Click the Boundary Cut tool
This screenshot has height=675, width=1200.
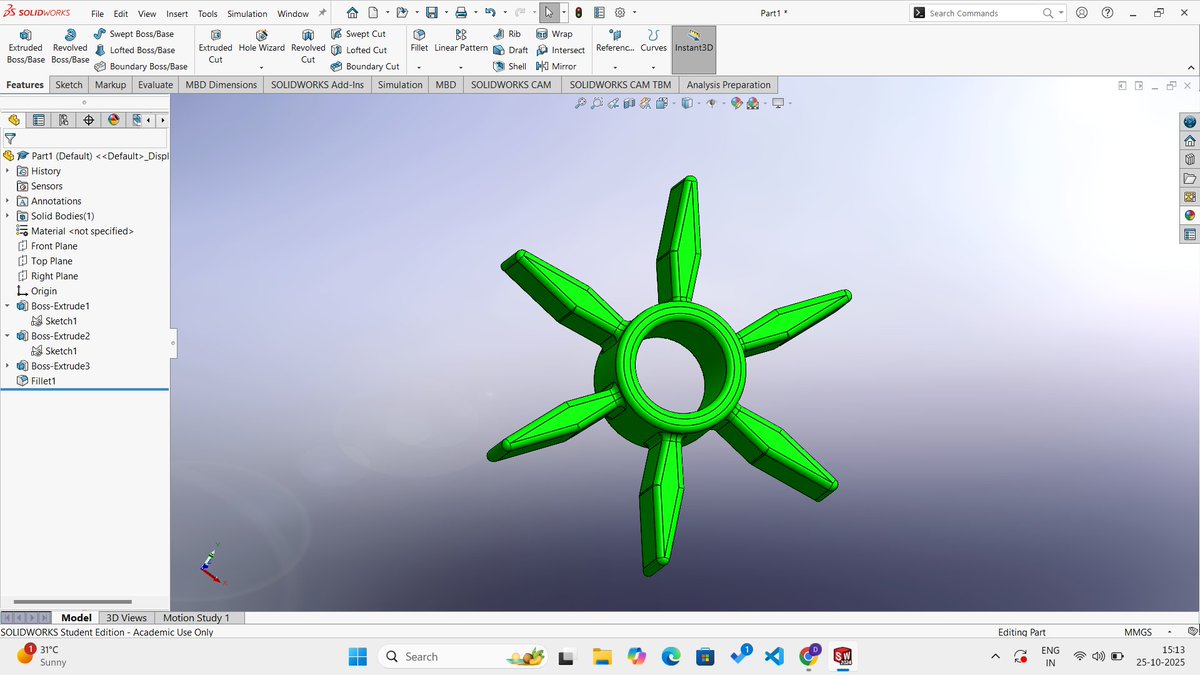365,66
